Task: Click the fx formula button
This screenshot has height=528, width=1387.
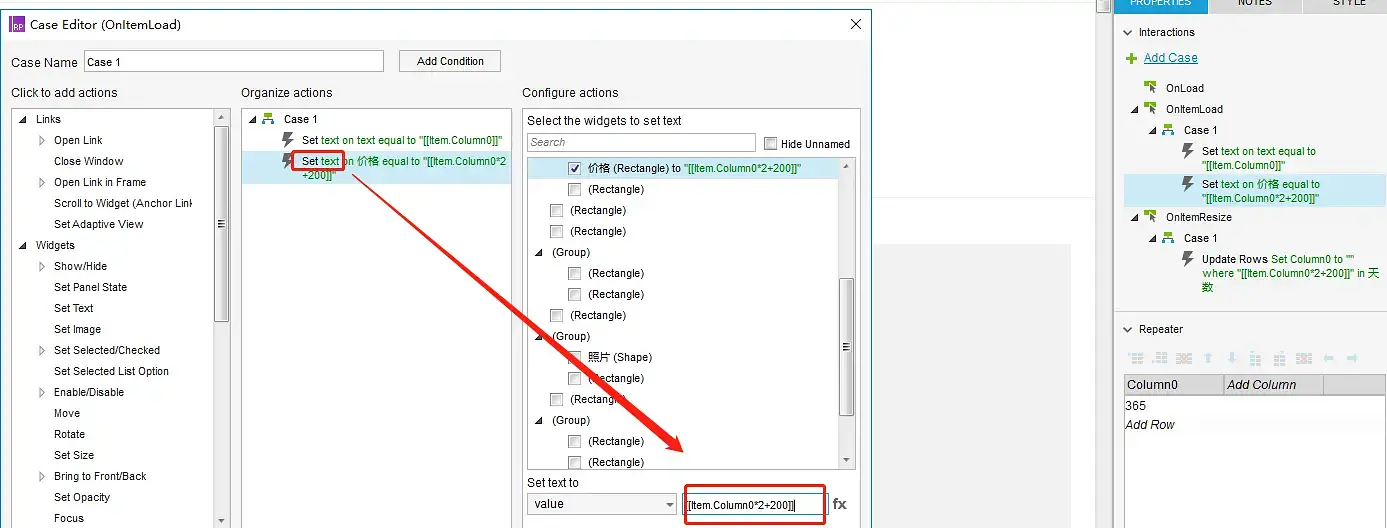Action: pos(840,505)
